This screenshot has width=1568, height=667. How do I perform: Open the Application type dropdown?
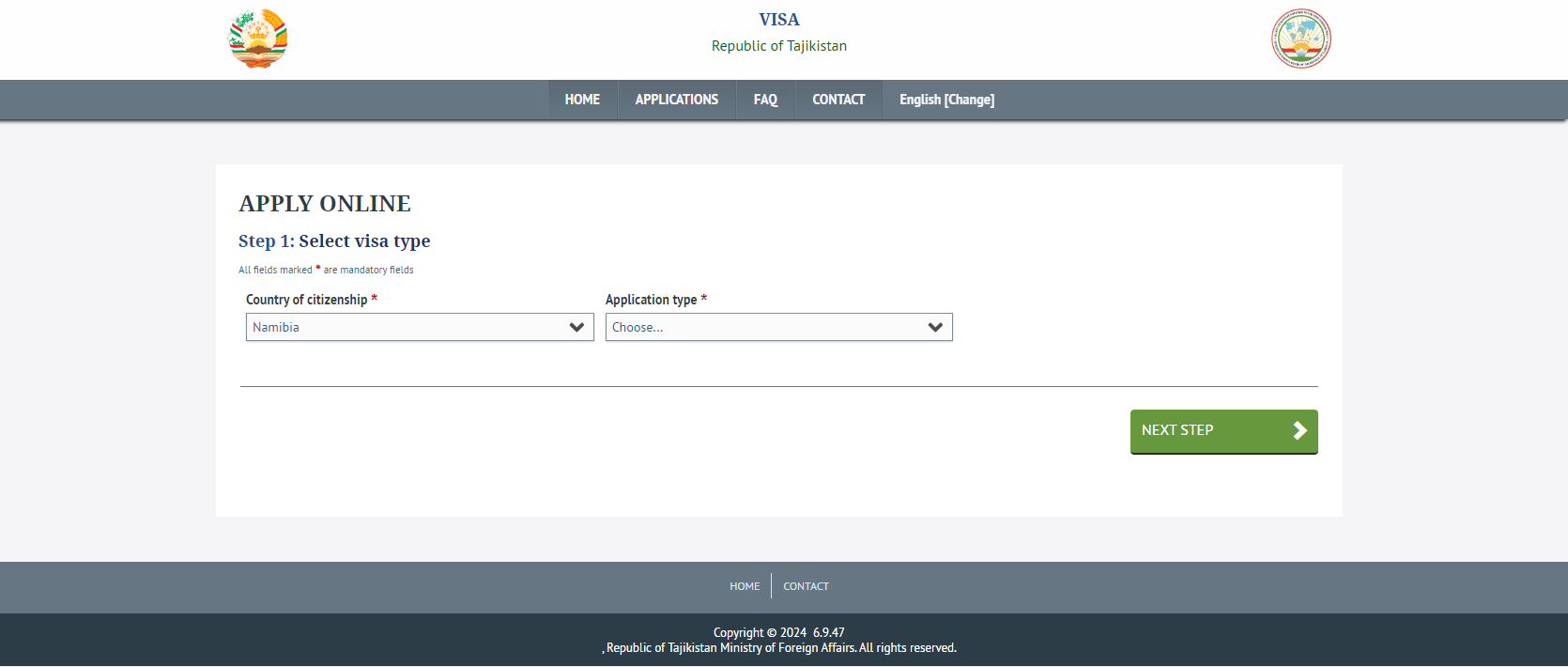tap(779, 327)
